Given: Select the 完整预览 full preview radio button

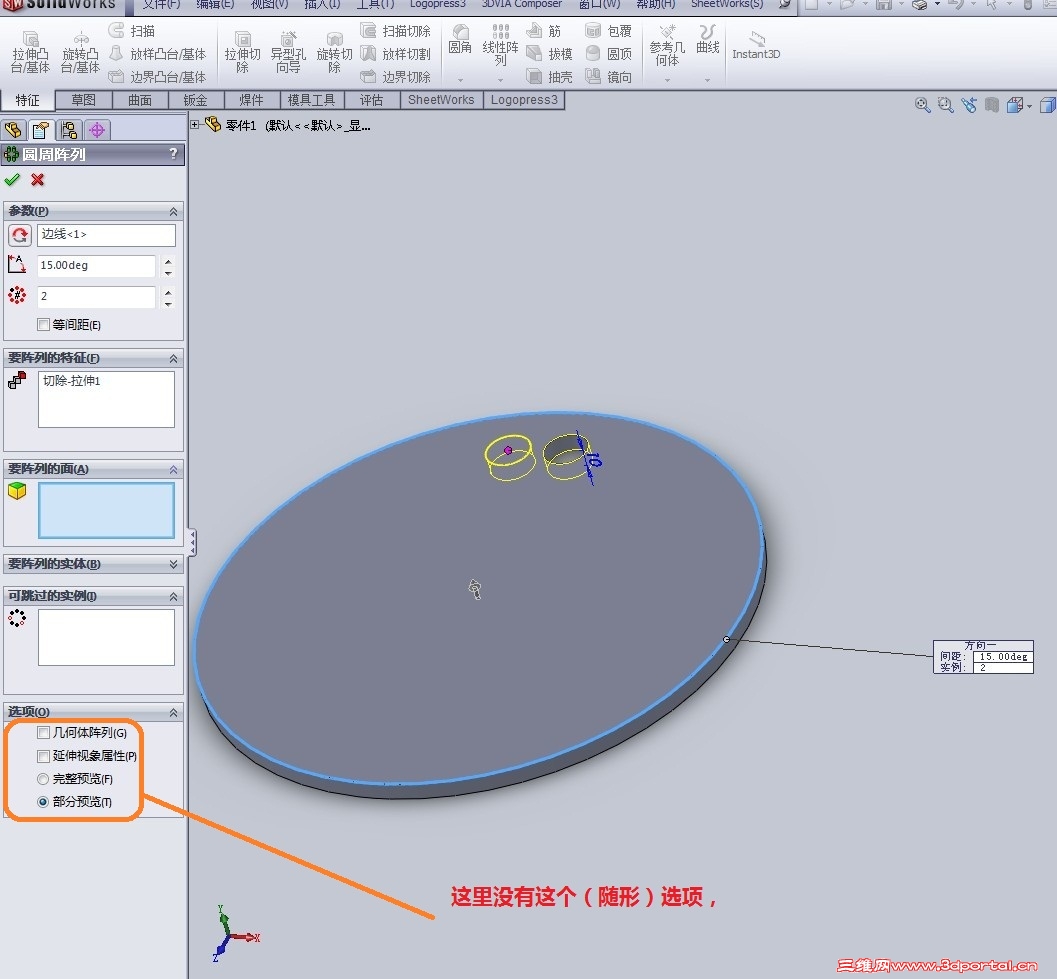Looking at the screenshot, I should (x=43, y=779).
